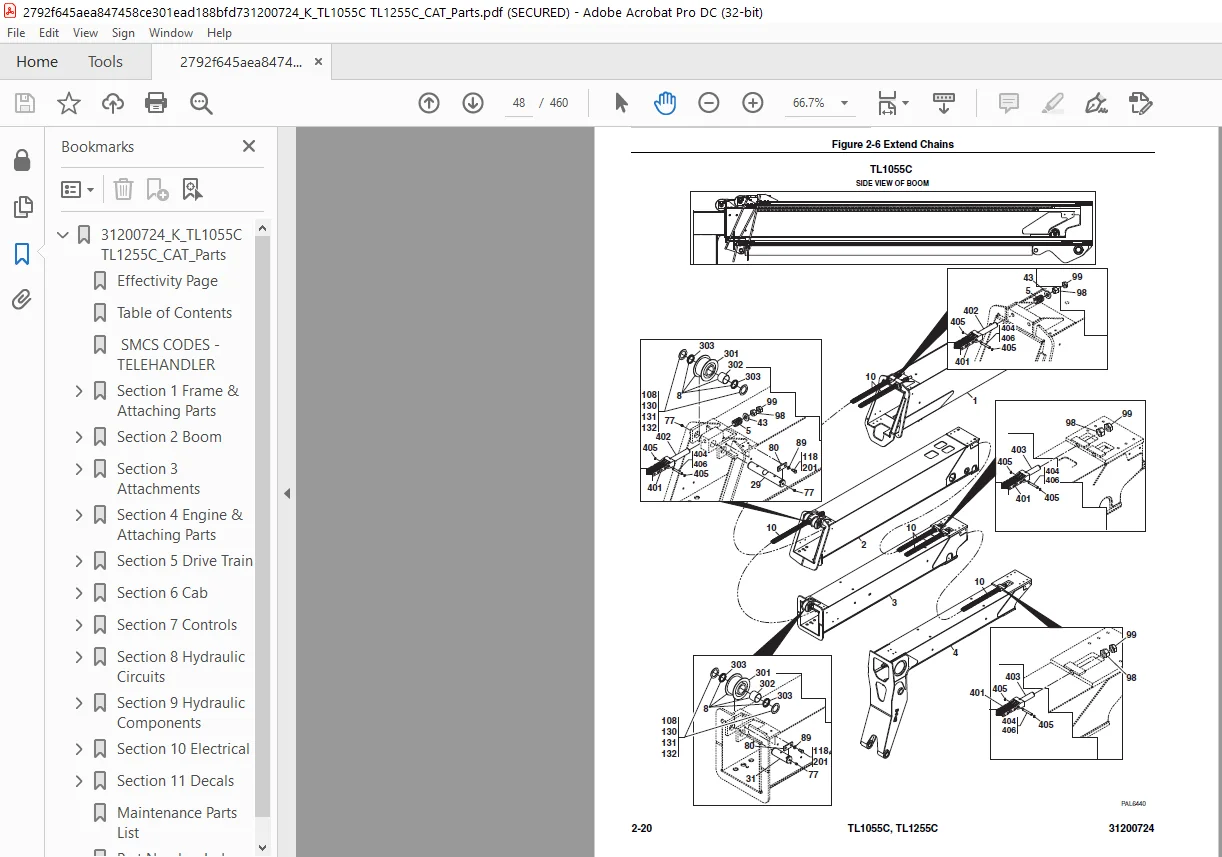
Task: Toggle the bookmarks panel icon
Action: 22,254
